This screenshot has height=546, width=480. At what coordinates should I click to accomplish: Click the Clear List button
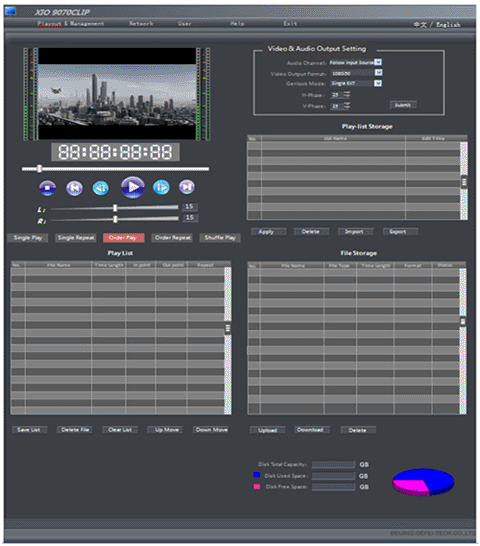point(120,430)
